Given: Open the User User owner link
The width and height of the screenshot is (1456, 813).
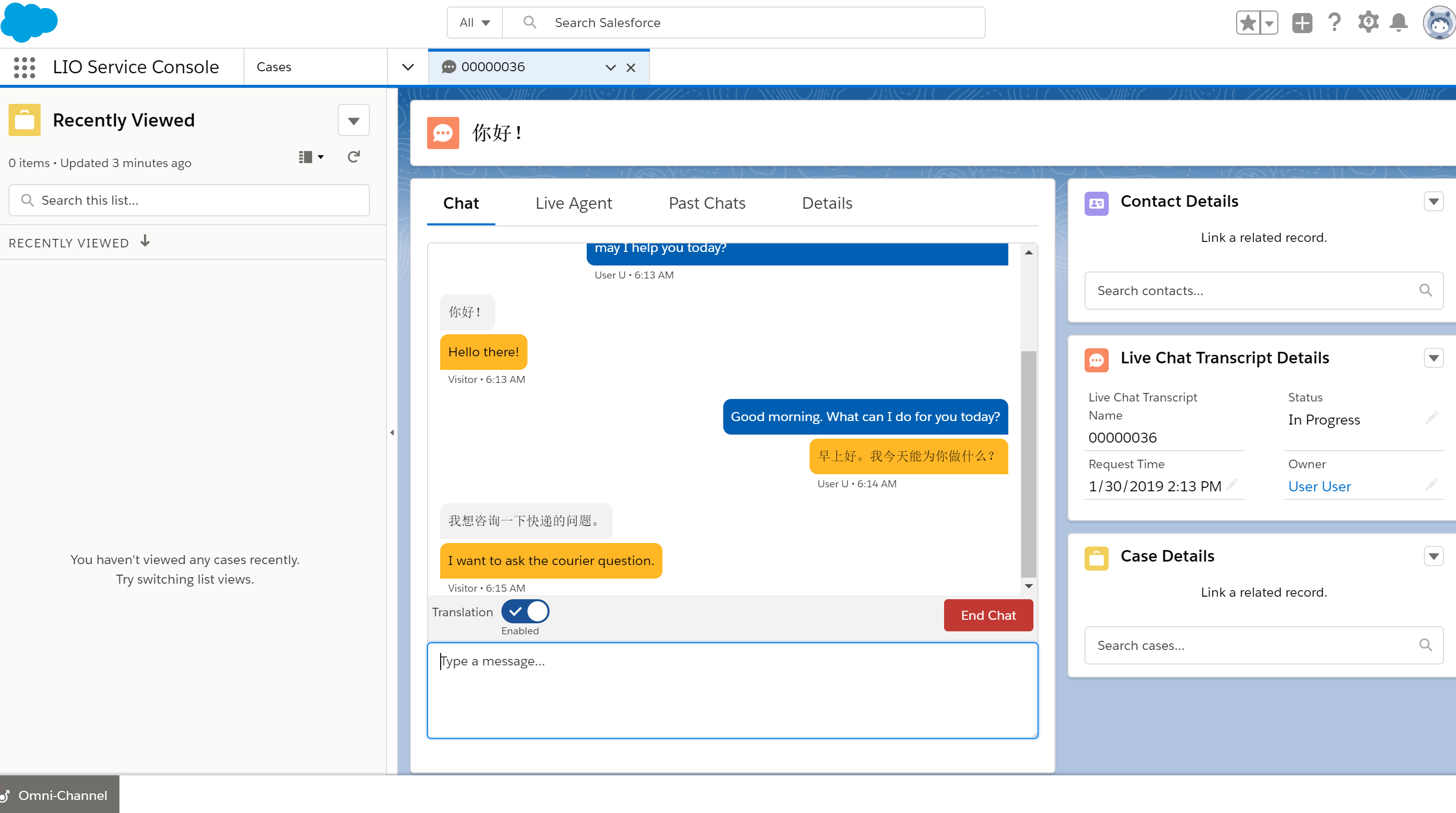Looking at the screenshot, I should point(1319,486).
